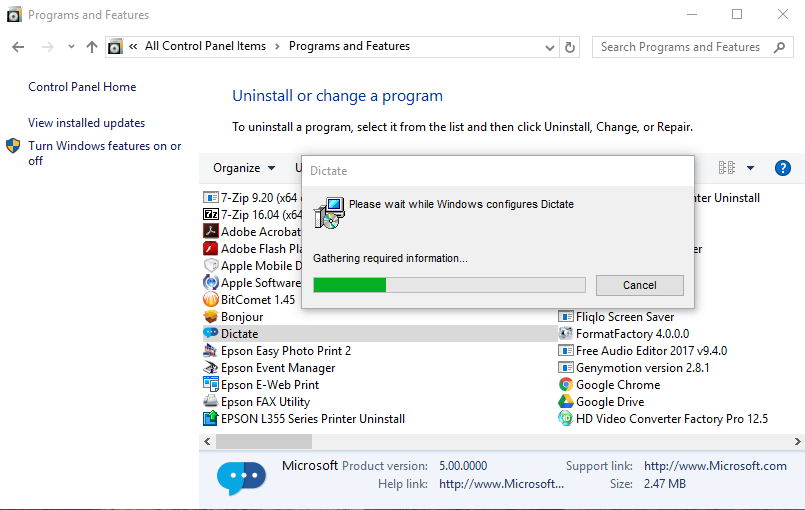
Task: Click the HD Video Converter Factory Pro icon
Action: point(565,418)
